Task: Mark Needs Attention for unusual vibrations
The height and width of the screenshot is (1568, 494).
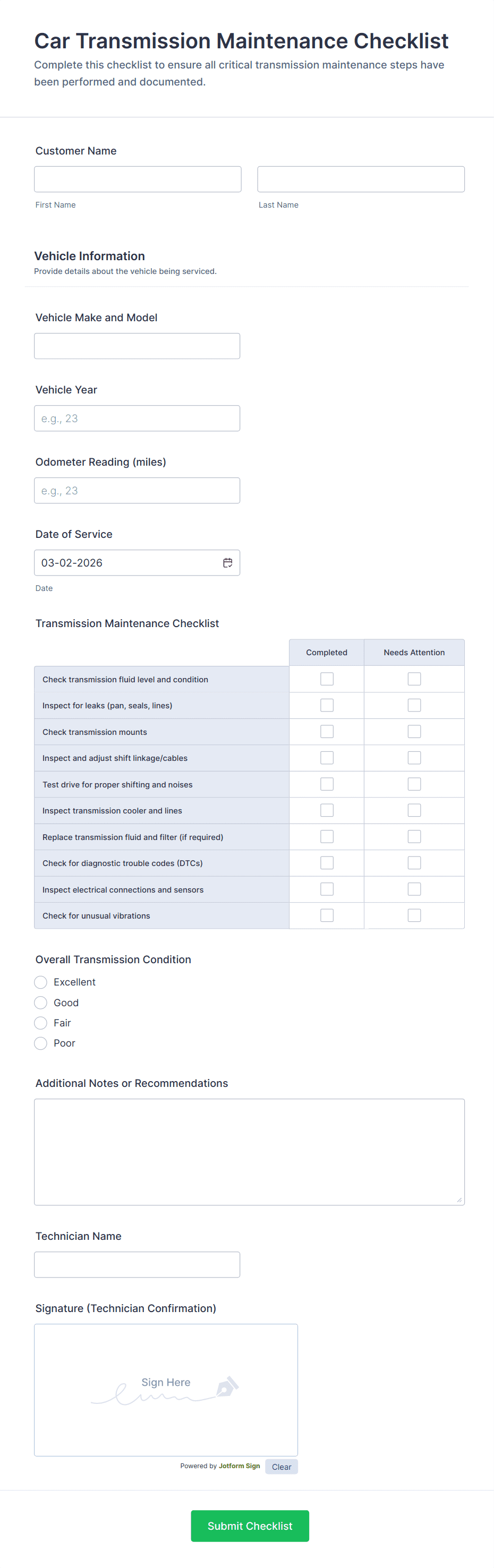Action: 414,915
